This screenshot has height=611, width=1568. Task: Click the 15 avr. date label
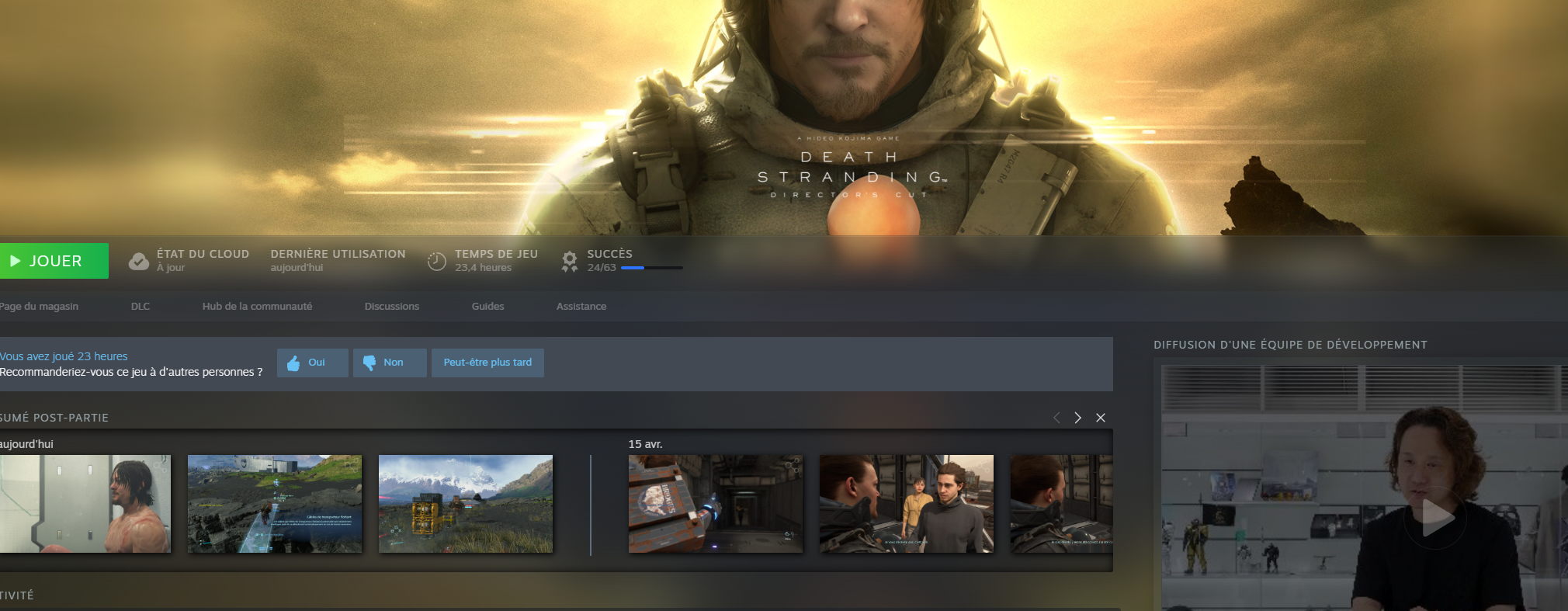click(x=645, y=444)
